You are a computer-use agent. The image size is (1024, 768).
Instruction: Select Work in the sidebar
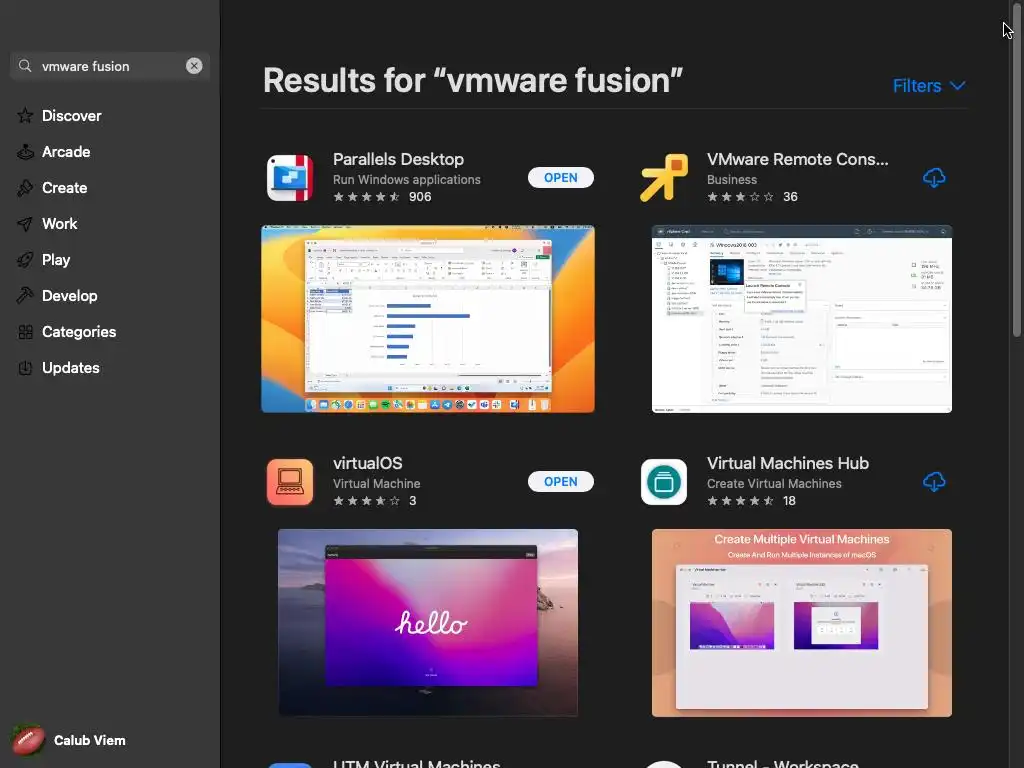click(x=59, y=223)
